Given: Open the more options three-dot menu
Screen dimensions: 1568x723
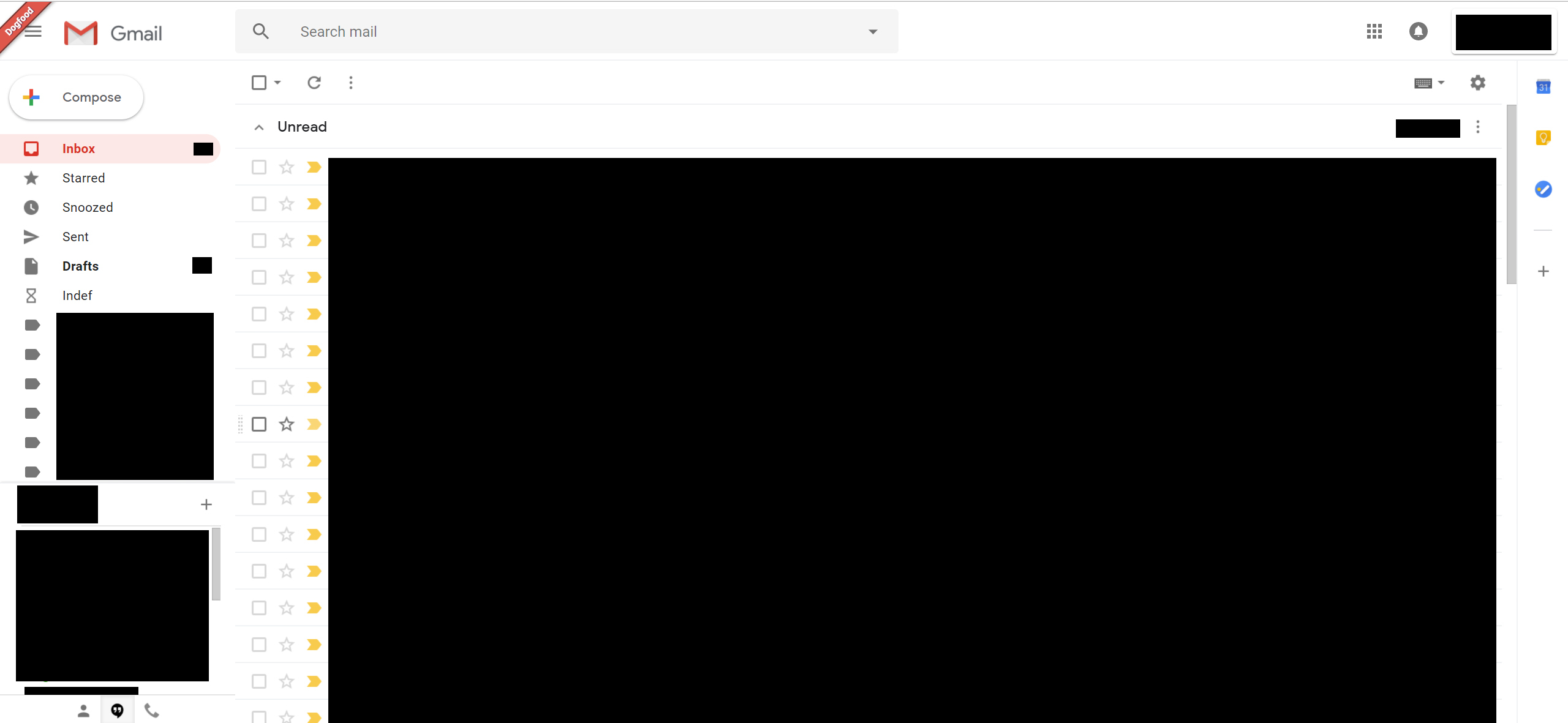Looking at the screenshot, I should [x=351, y=82].
